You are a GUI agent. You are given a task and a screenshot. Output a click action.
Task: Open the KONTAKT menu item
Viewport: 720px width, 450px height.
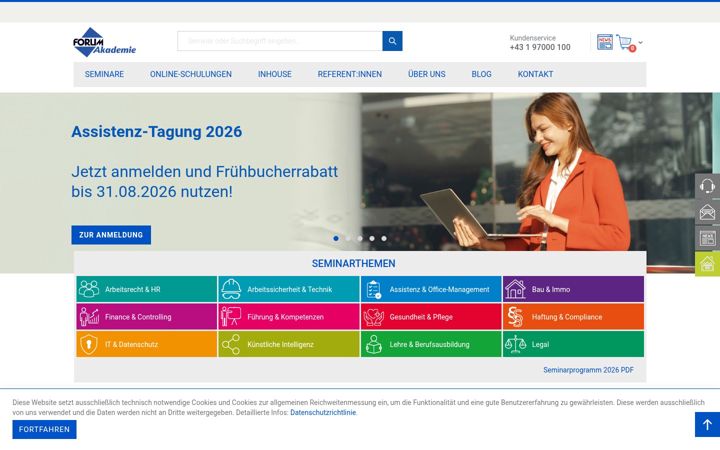click(535, 74)
